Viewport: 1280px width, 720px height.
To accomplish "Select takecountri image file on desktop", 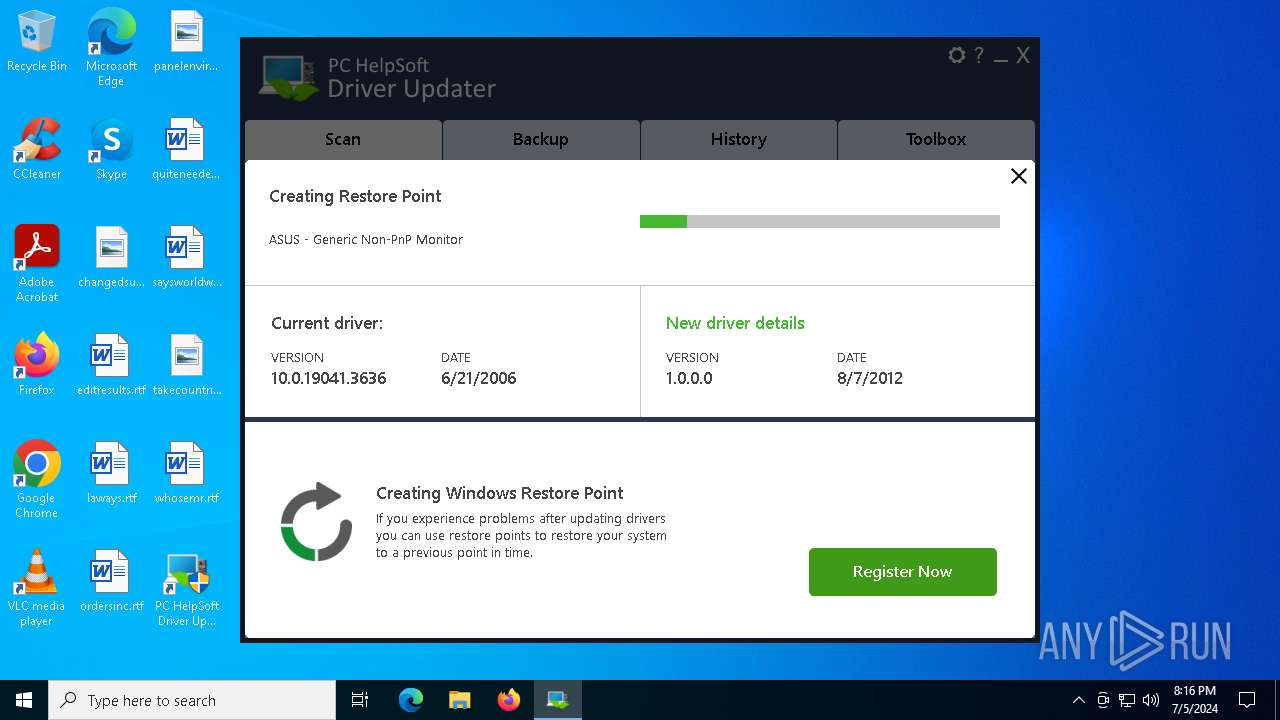I will tap(186, 366).
